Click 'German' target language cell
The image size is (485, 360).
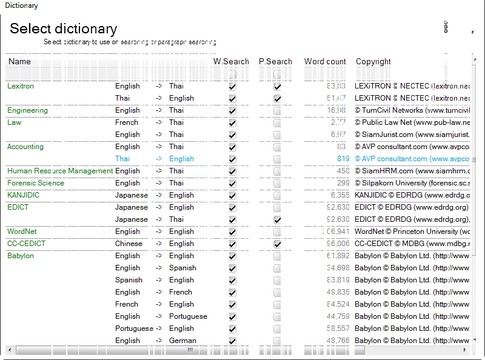[183, 341]
